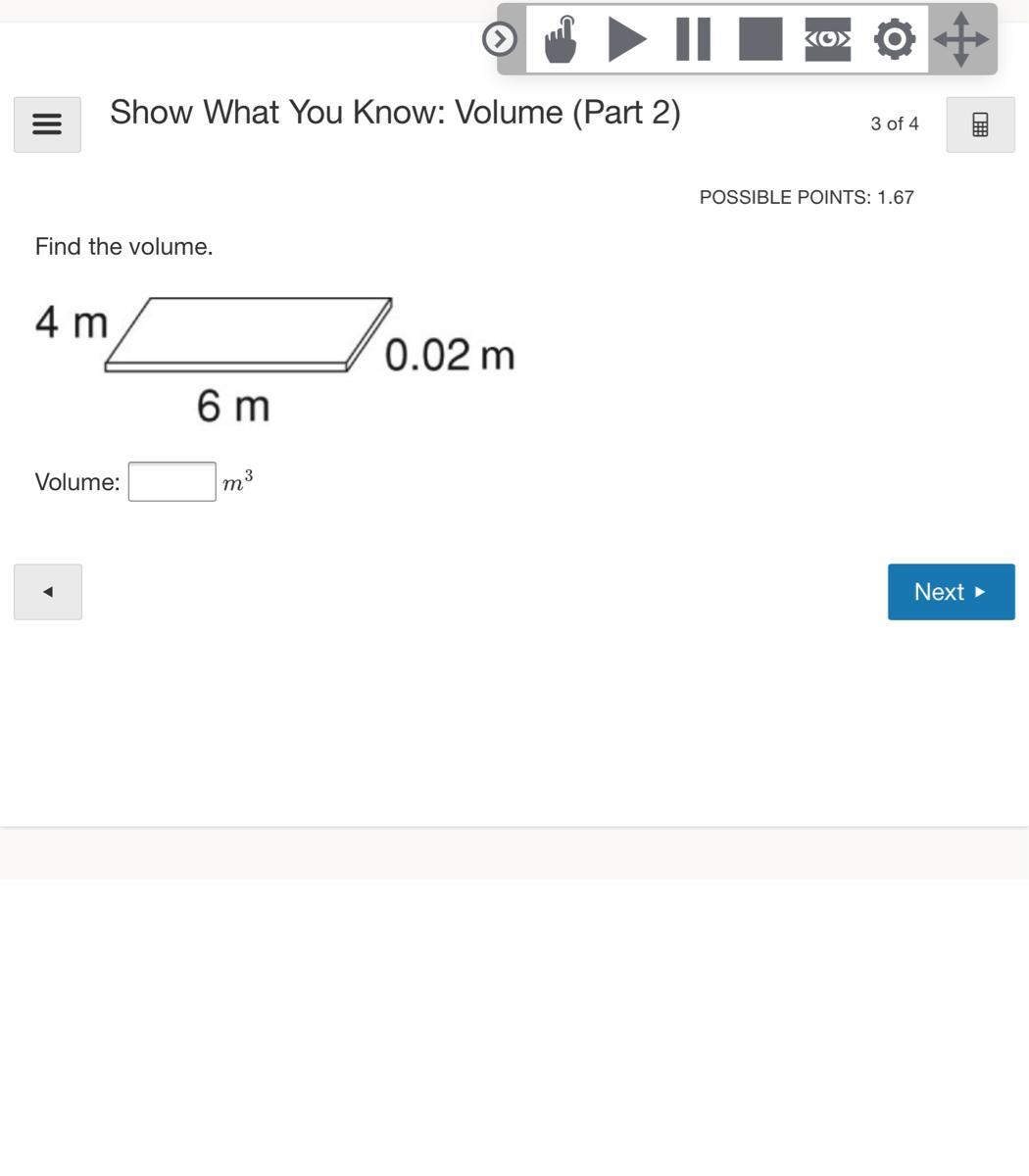
Task: Click the Find the volume prompt text
Action: click(x=123, y=246)
